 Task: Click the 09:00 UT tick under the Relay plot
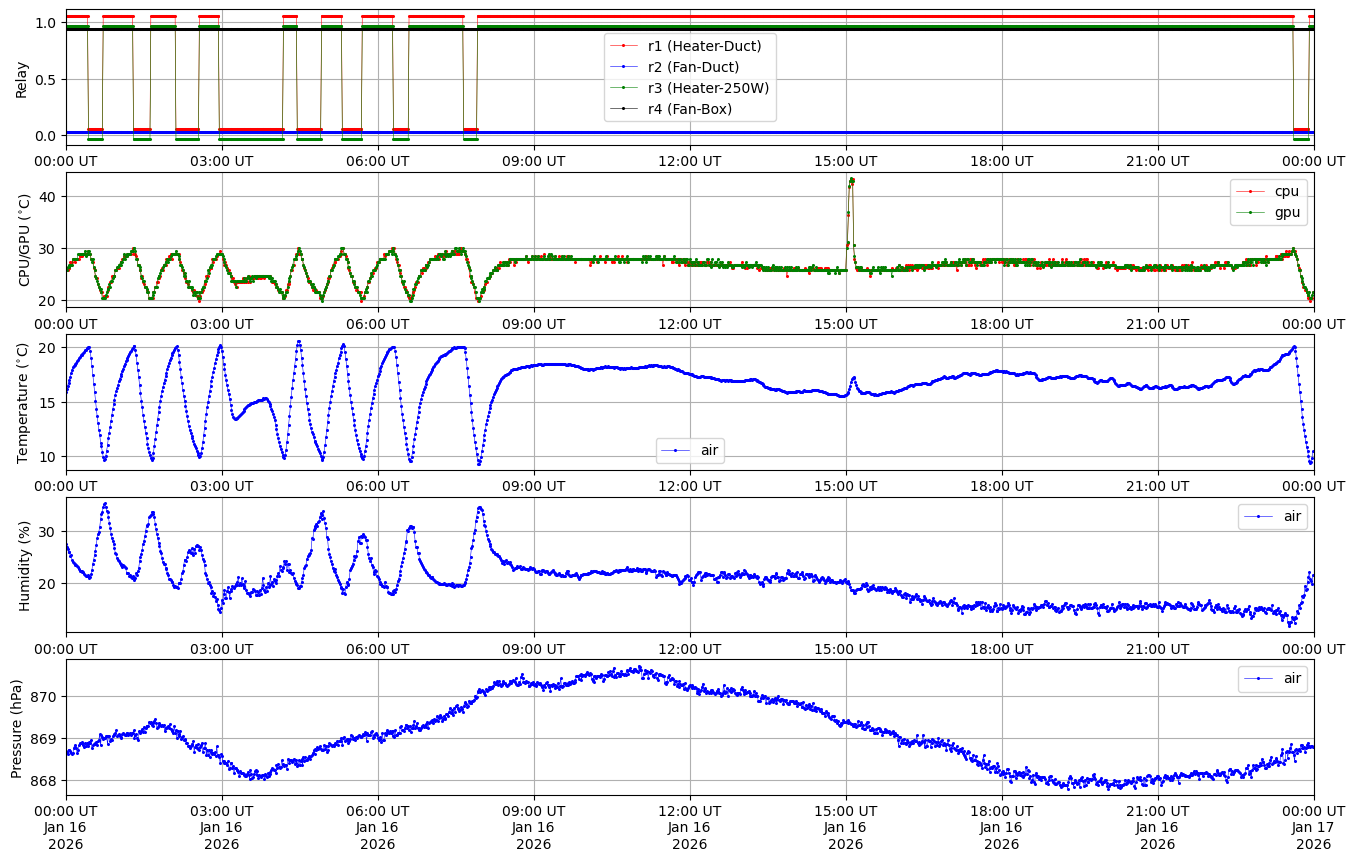(533, 161)
